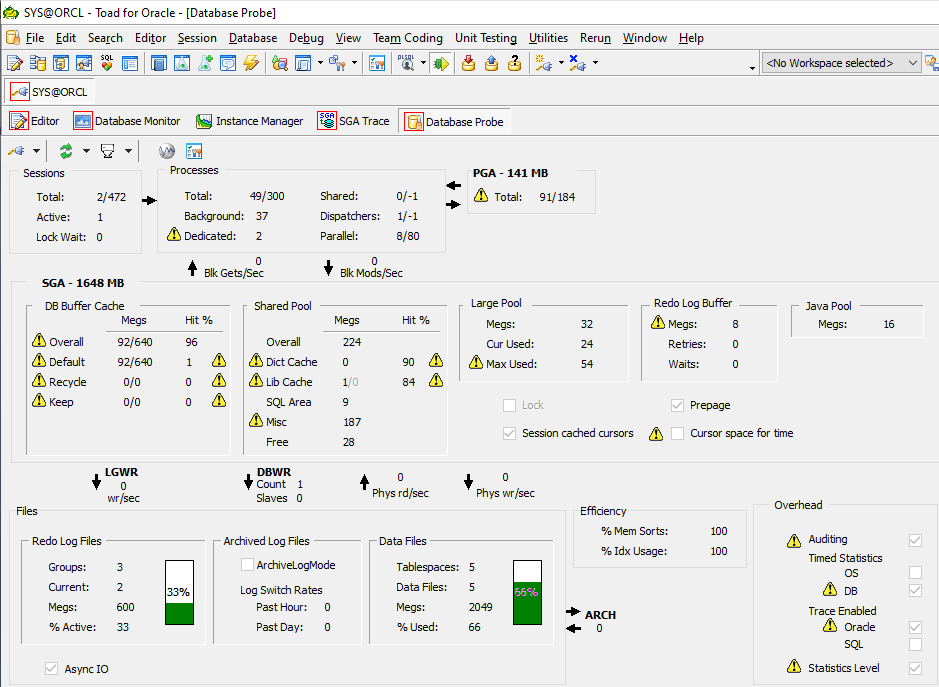939x687 pixels.
Task: Open the No Workspace selected dropdown
Action: [x=841, y=63]
